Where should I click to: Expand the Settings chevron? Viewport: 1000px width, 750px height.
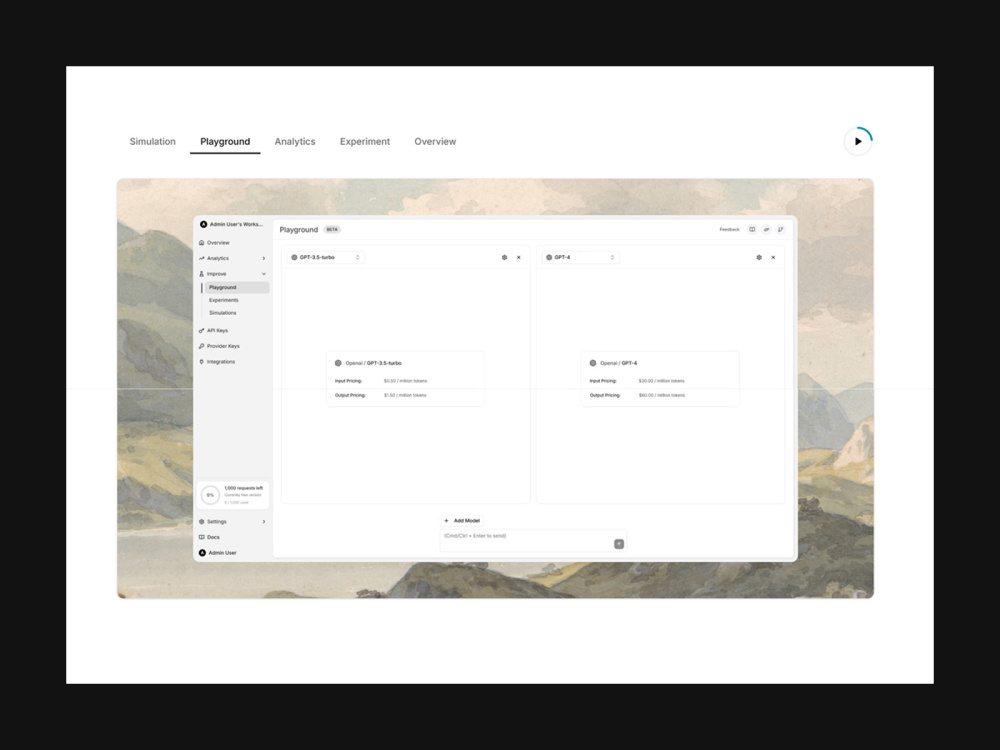pos(263,522)
